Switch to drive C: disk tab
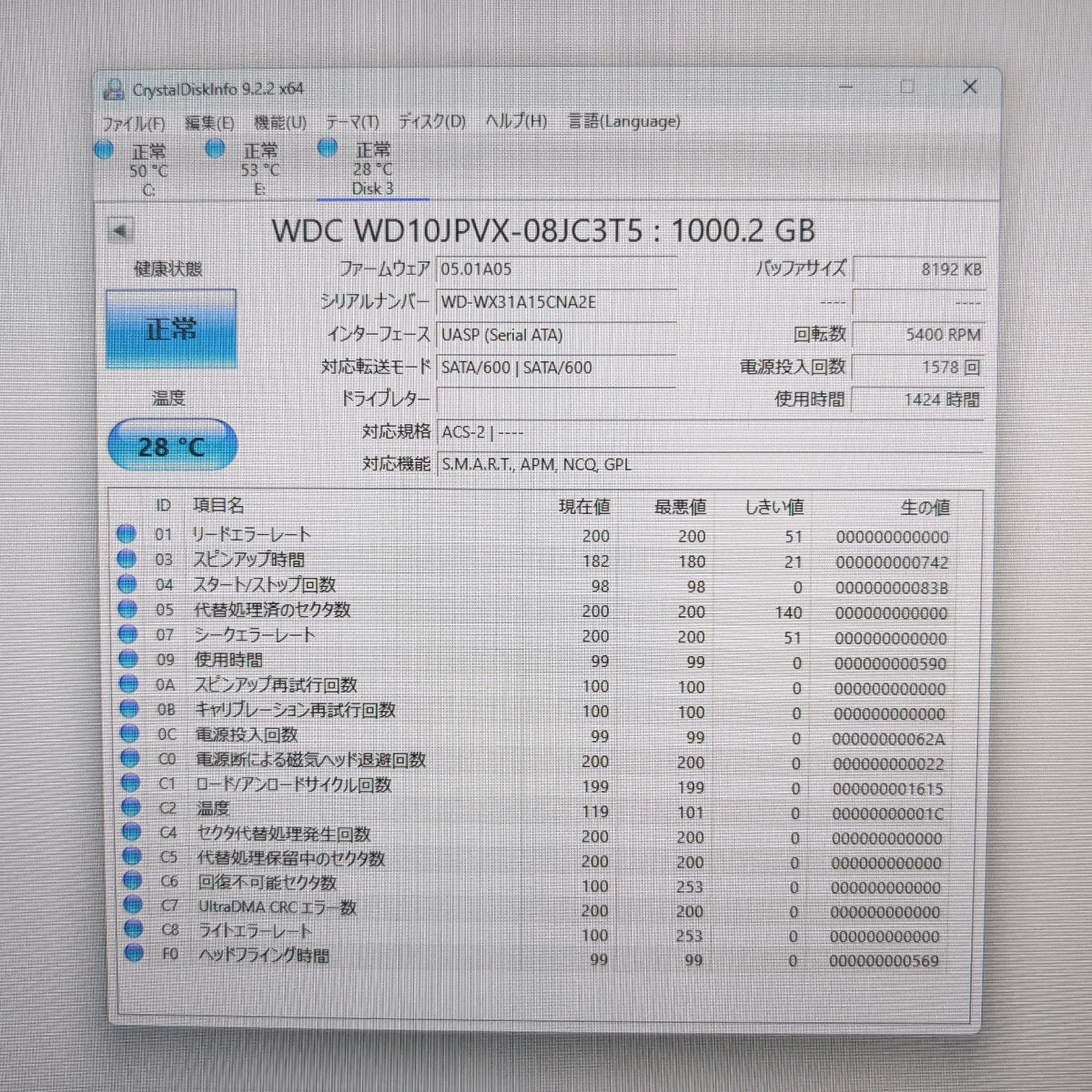1092x1092 pixels. pyautogui.click(x=148, y=170)
